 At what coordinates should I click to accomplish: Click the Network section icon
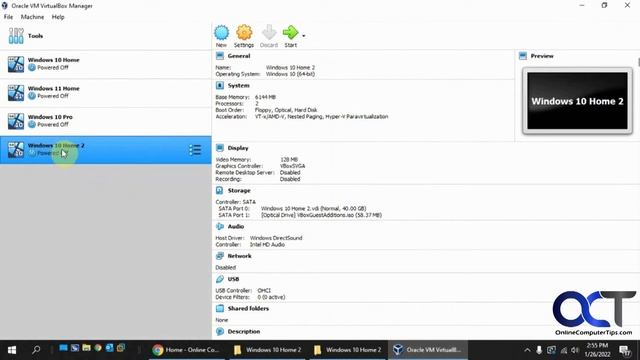[x=220, y=256]
